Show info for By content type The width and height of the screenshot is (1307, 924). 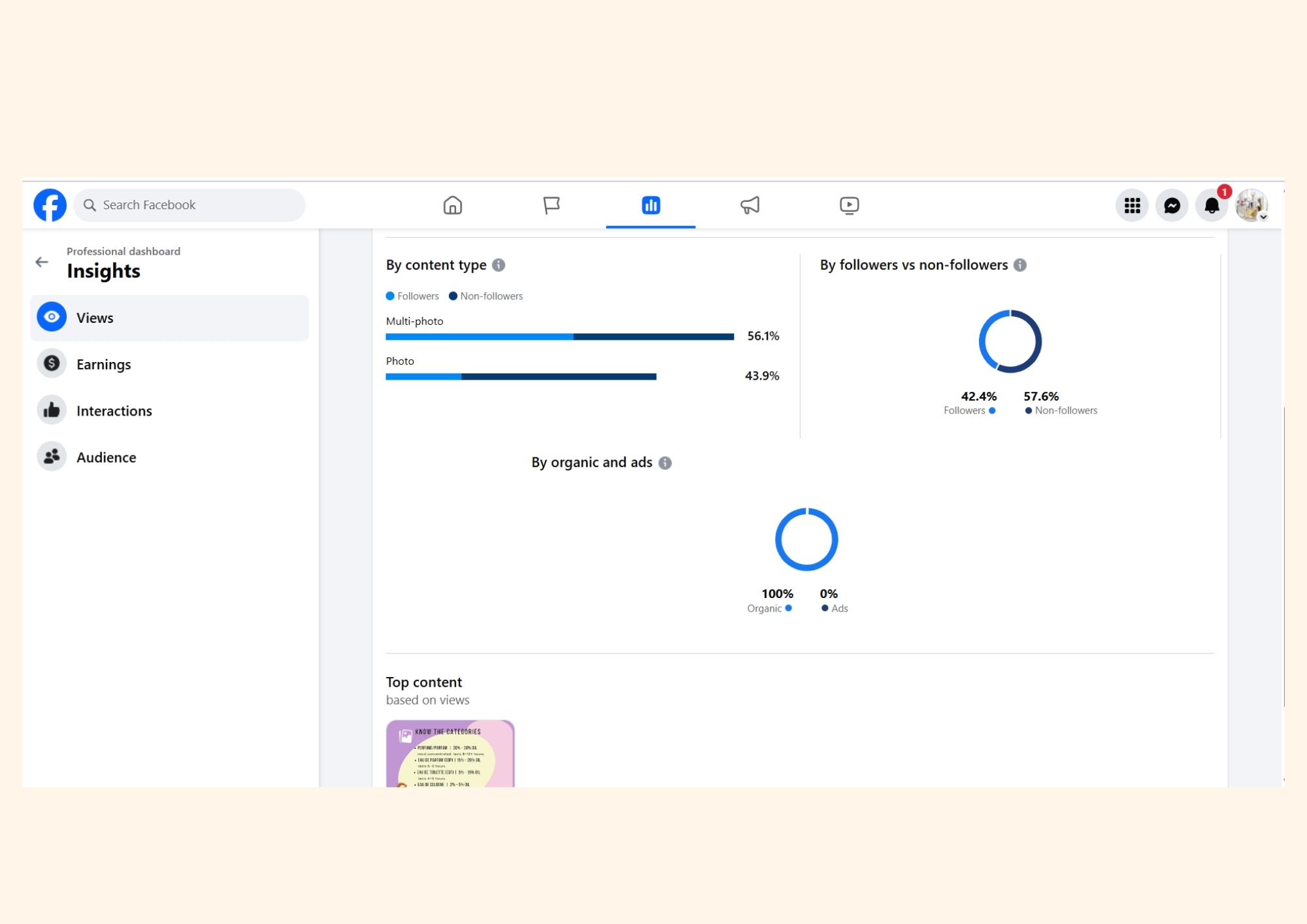(499, 265)
